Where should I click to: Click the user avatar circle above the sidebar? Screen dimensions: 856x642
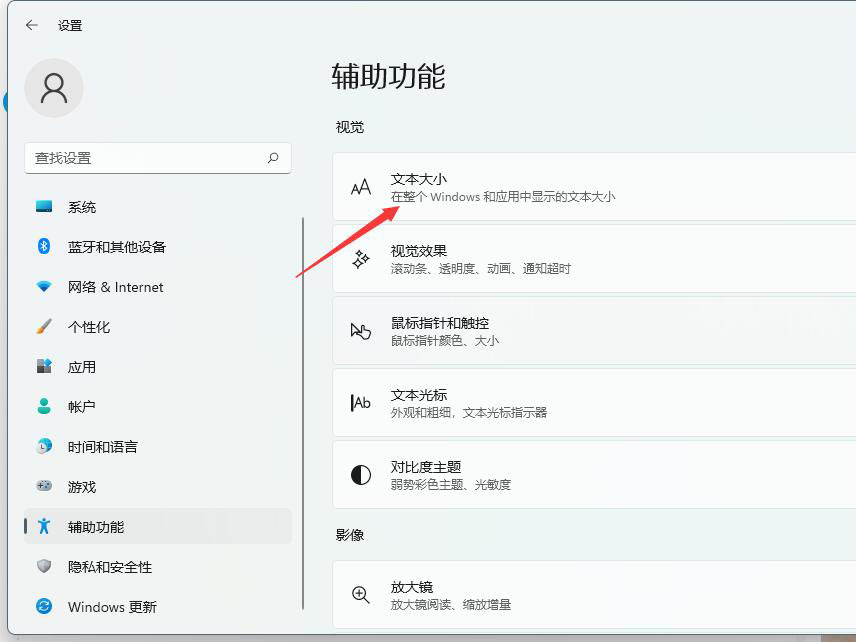(55, 88)
